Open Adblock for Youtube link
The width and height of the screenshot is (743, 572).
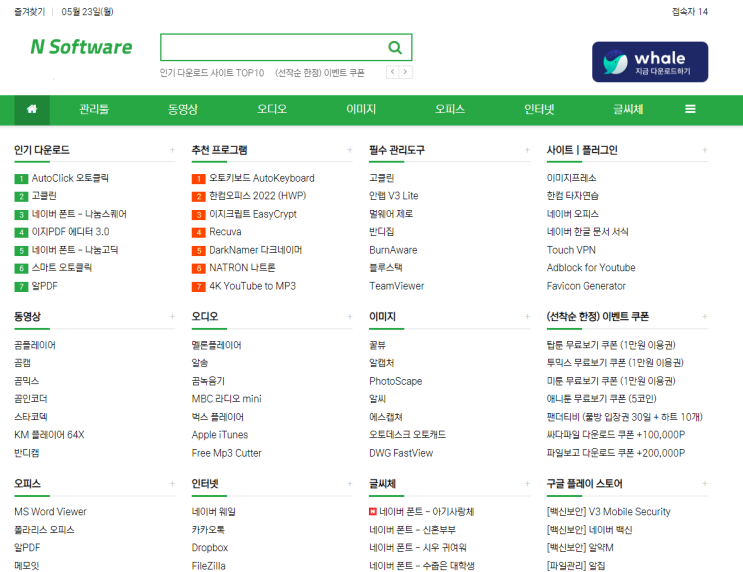point(591,268)
